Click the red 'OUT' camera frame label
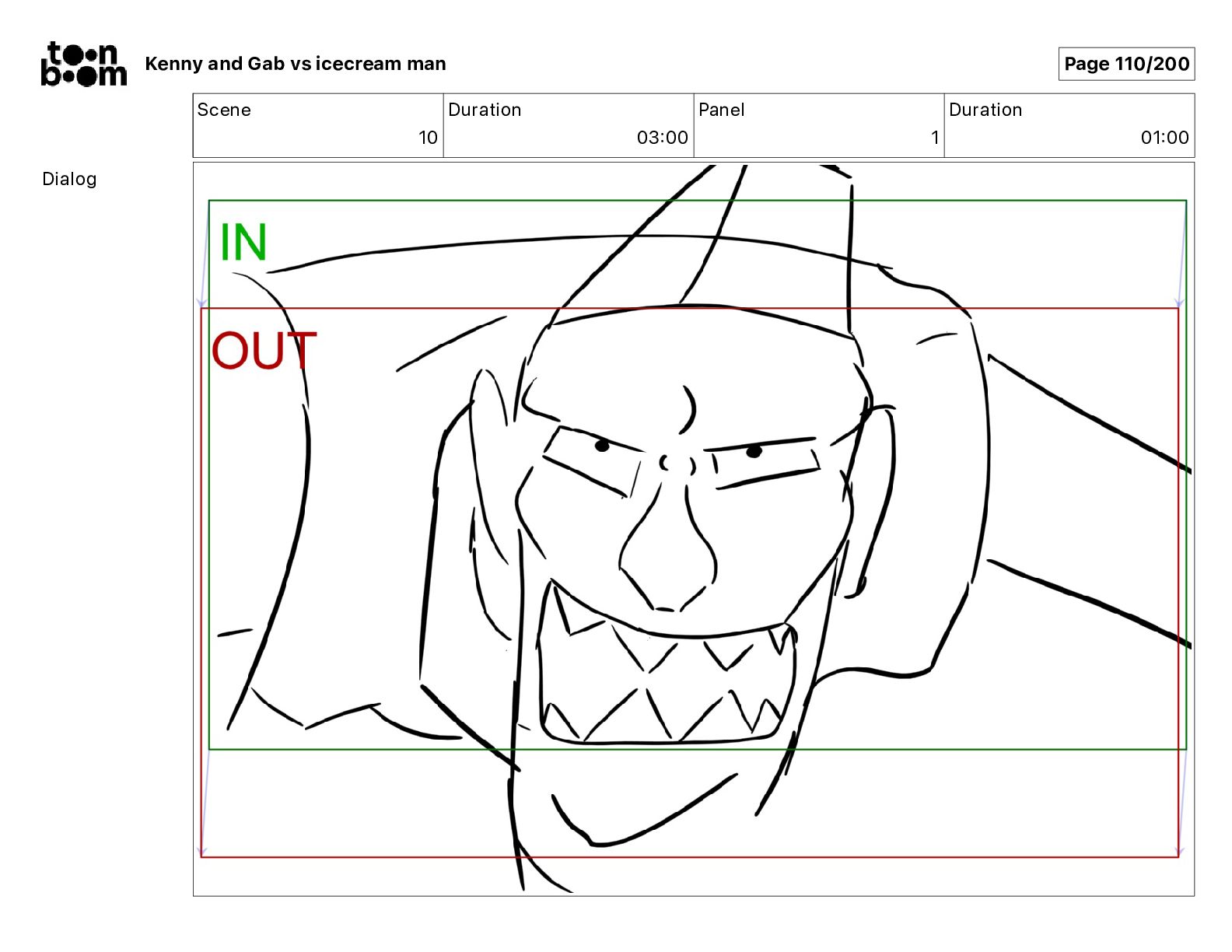 [x=264, y=350]
